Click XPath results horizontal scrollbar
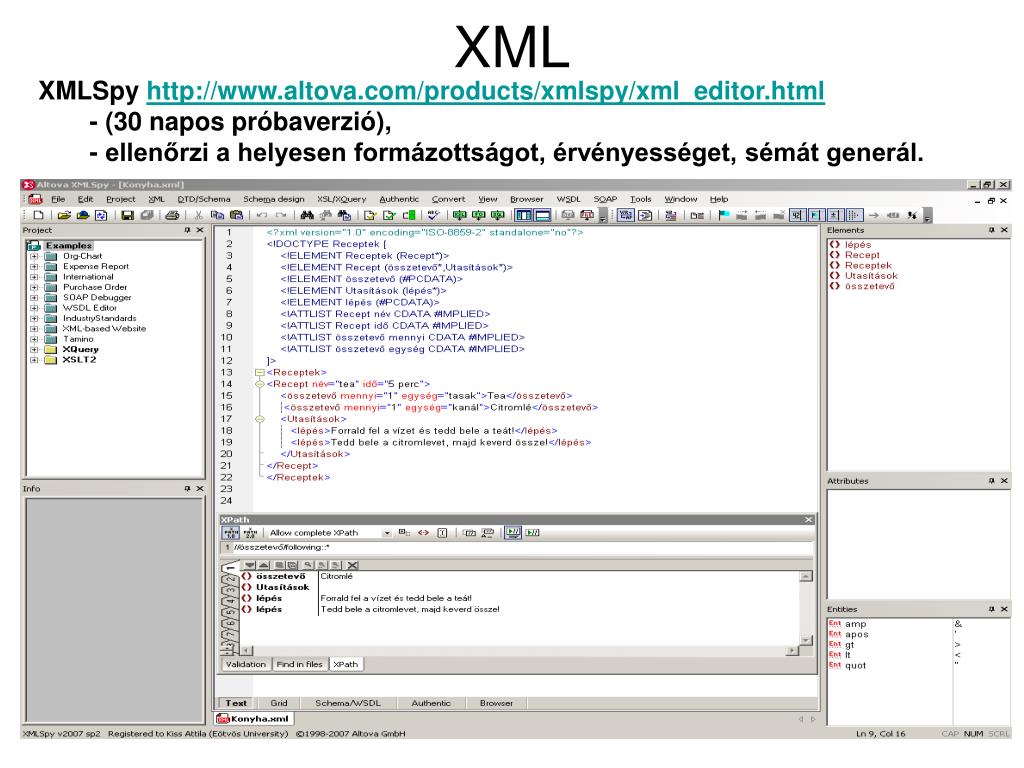The height and width of the screenshot is (768, 1024). point(520,650)
